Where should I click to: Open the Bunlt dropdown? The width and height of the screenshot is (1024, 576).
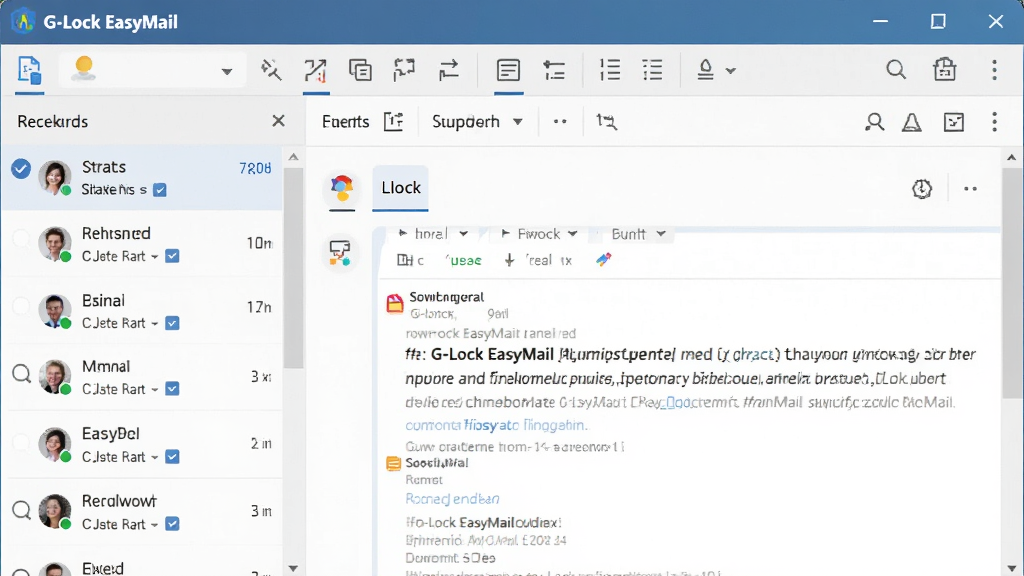point(638,234)
